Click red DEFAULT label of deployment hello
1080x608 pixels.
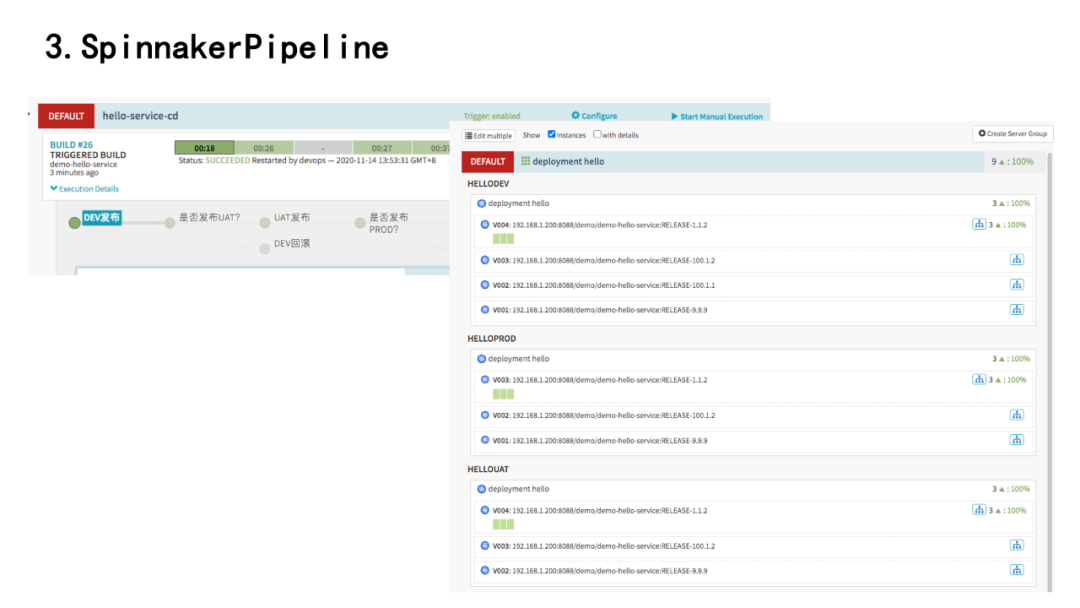coord(488,161)
